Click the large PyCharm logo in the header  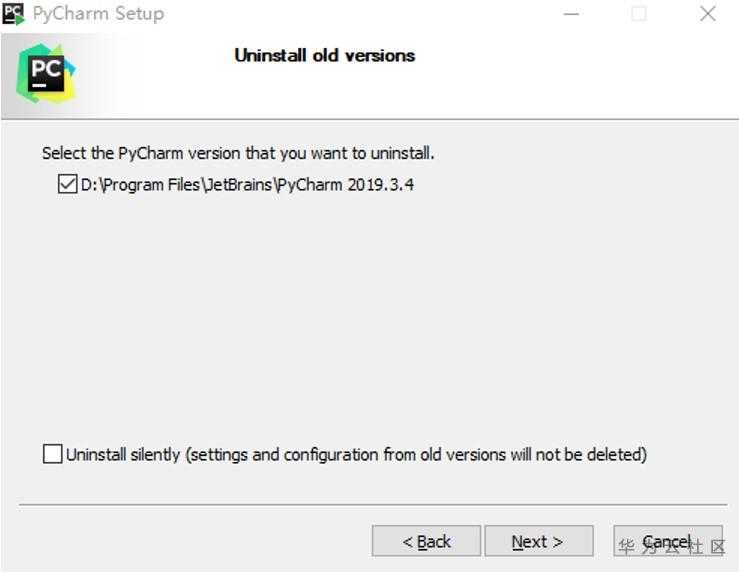tap(46, 74)
